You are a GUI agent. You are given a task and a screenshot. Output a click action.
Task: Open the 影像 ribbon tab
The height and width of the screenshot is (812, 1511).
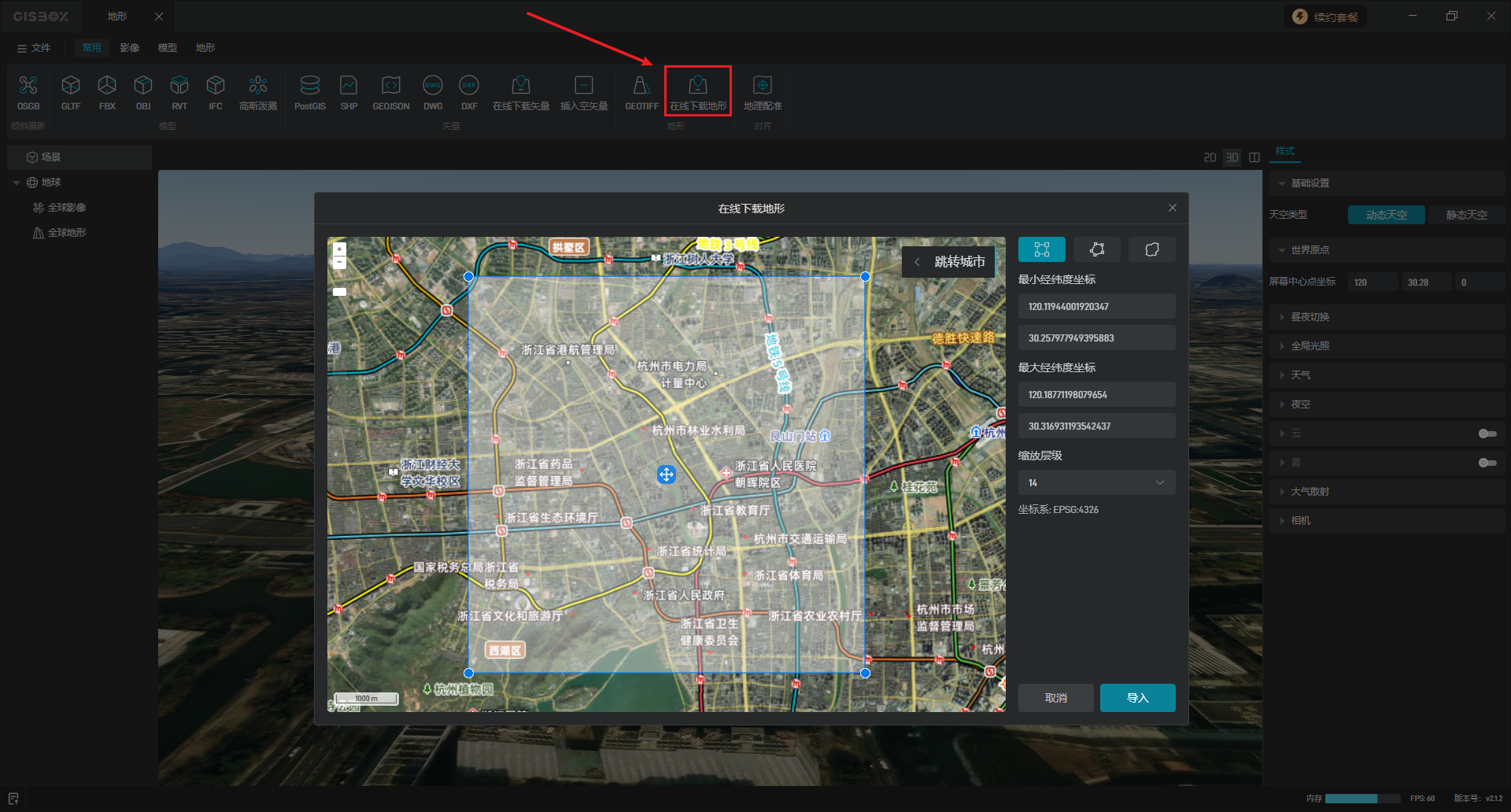tap(129, 48)
